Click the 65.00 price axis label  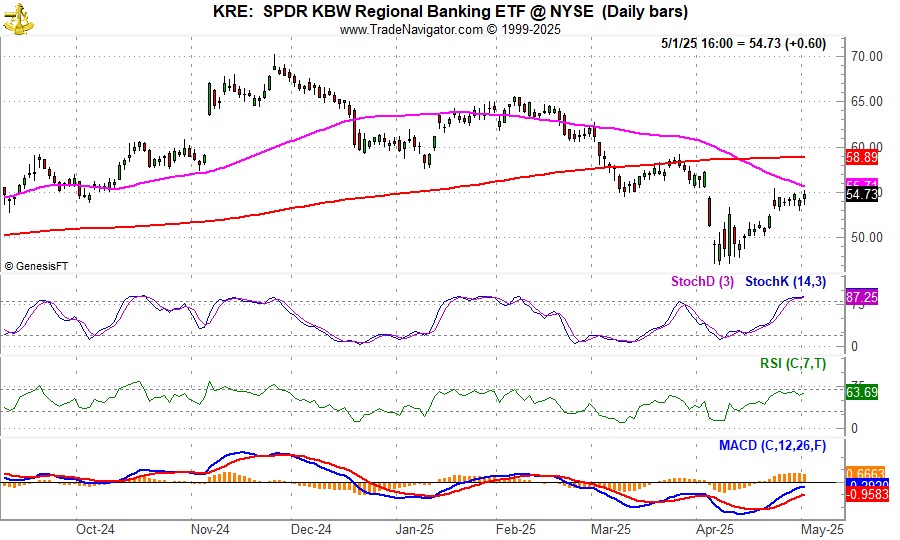pyautogui.click(x=867, y=102)
